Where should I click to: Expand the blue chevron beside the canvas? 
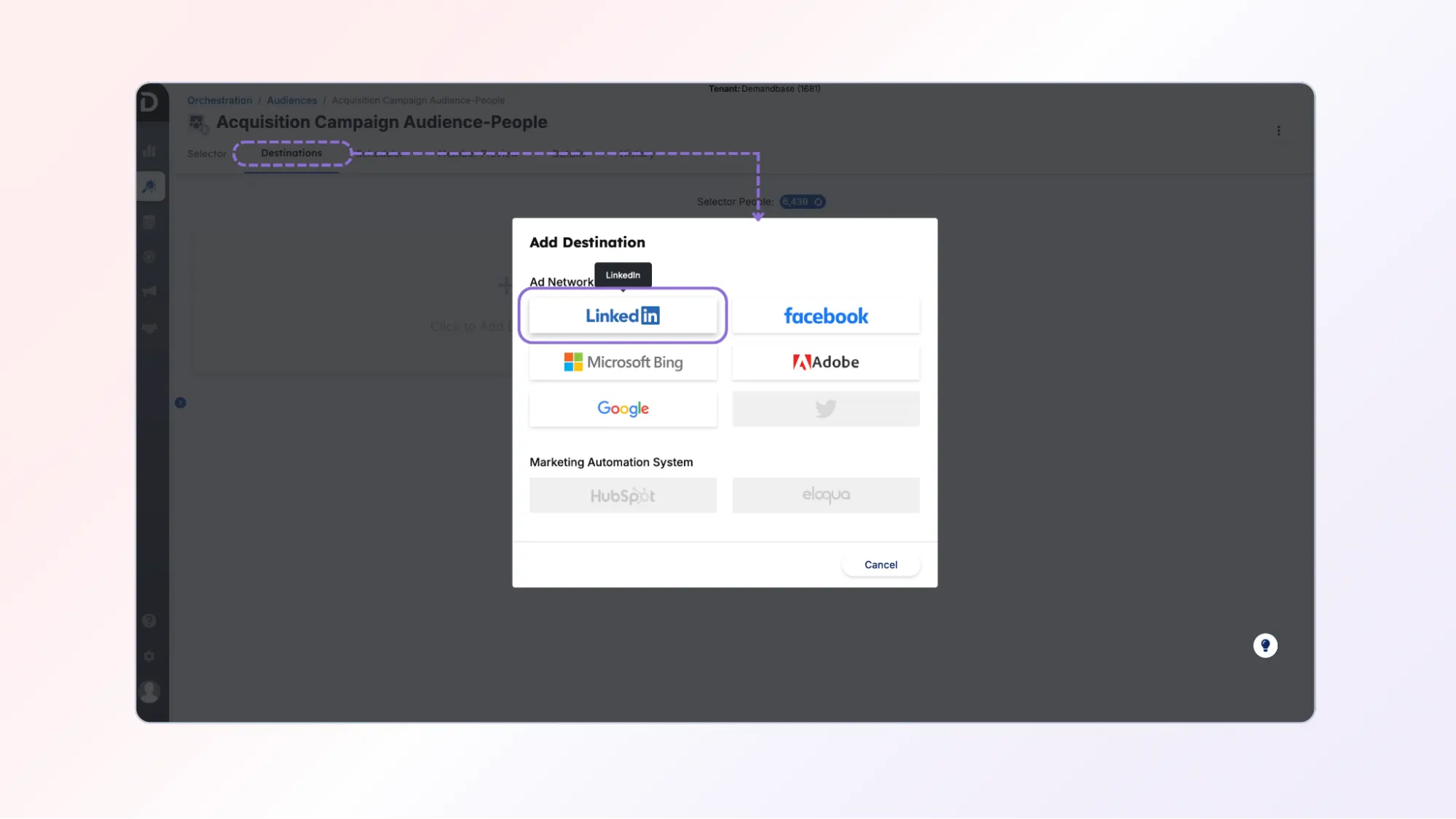click(180, 402)
